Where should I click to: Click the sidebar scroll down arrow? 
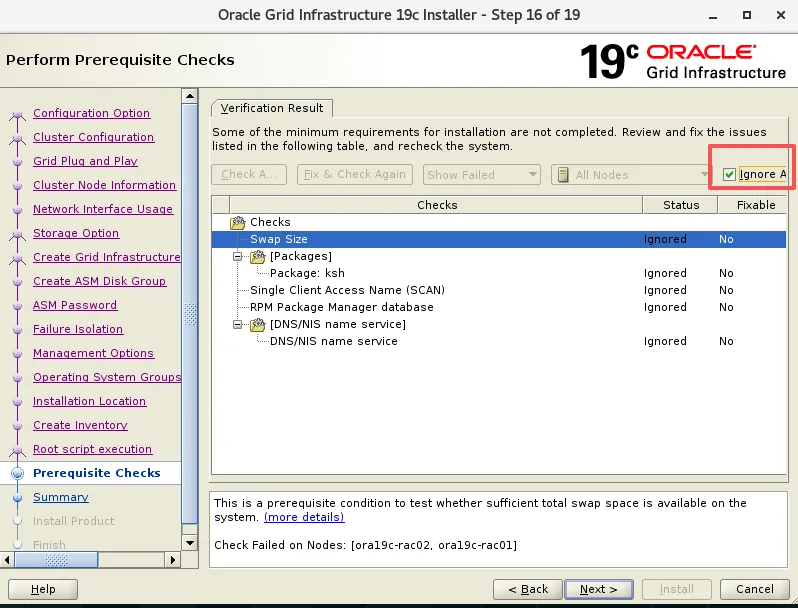[190, 543]
